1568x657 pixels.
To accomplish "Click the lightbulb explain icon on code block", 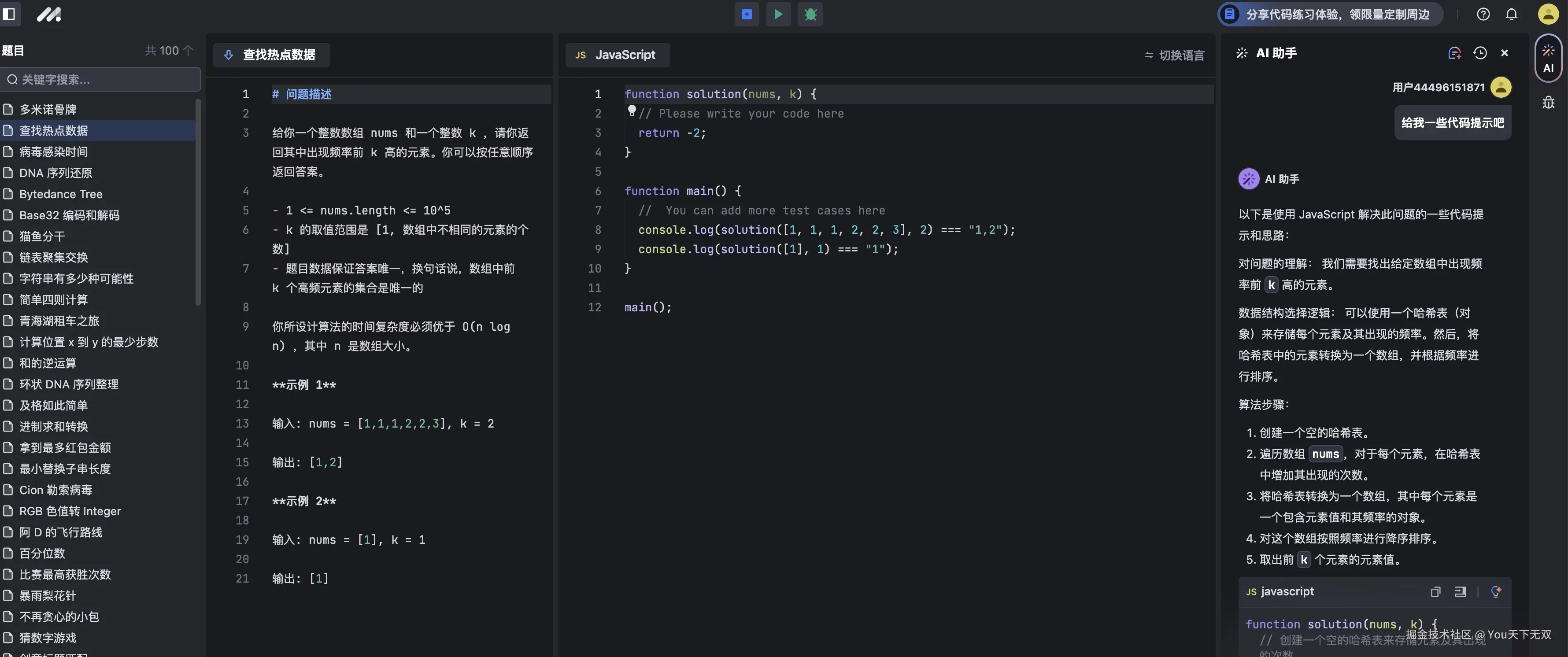I will click(x=1496, y=592).
